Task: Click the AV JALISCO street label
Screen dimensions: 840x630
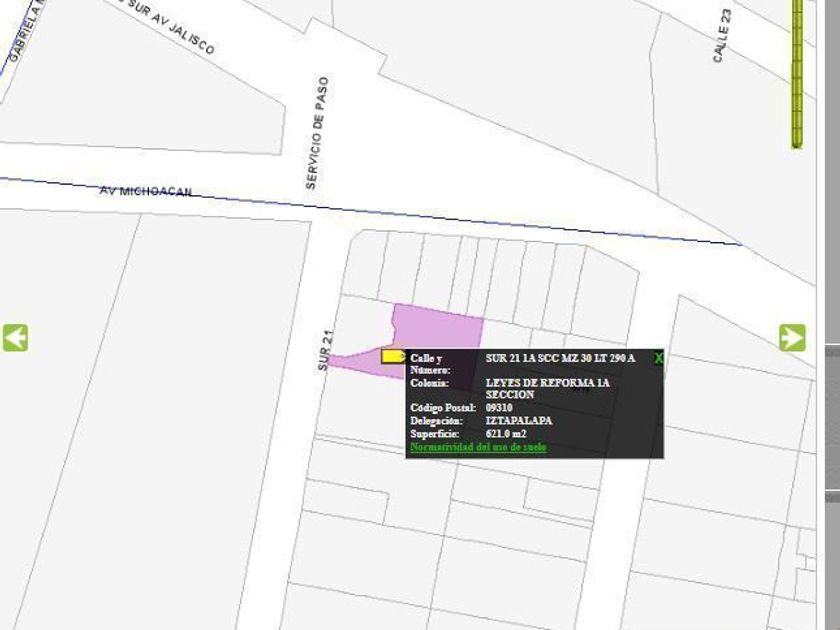Action: click(x=182, y=32)
